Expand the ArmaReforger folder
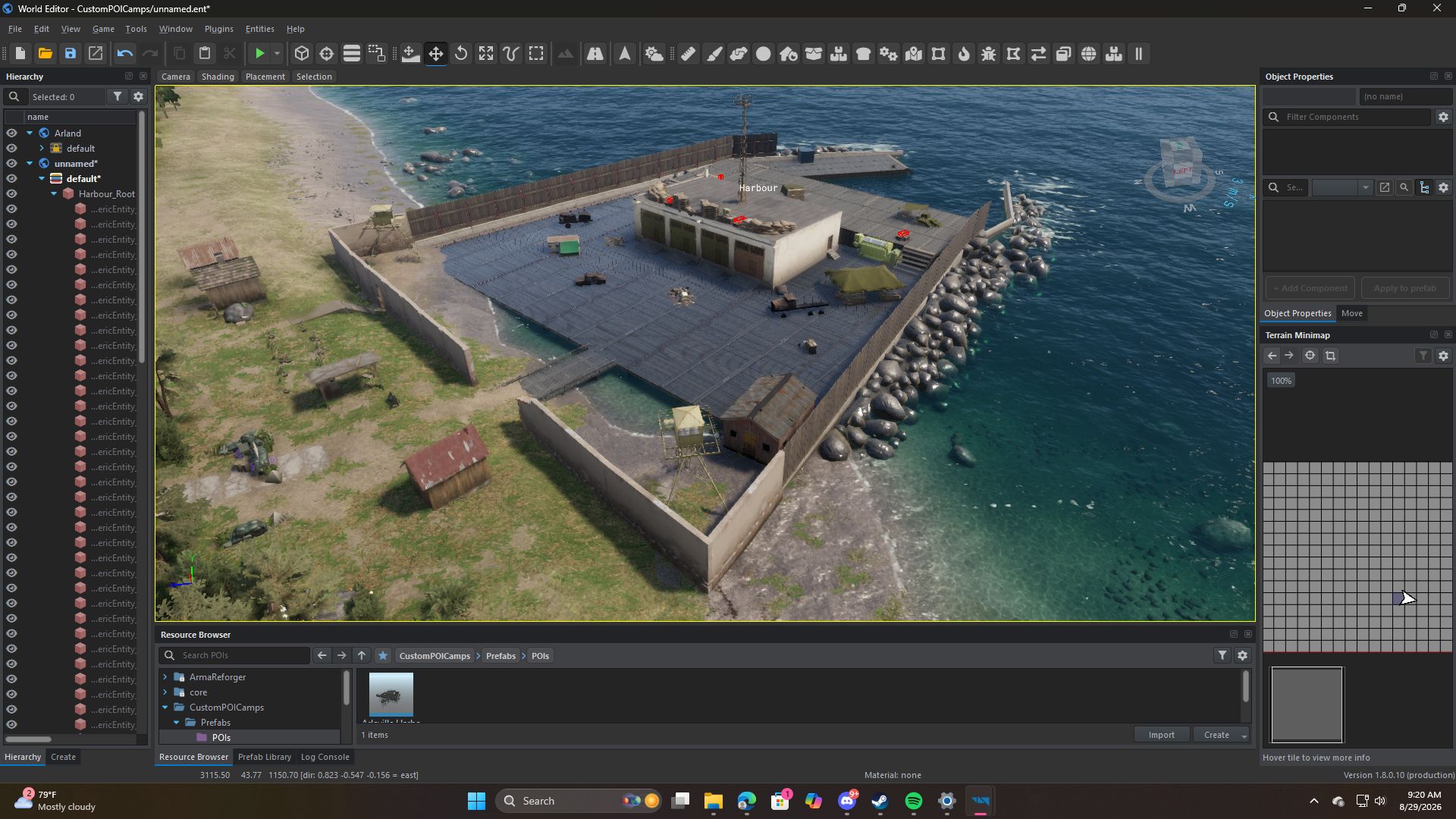1456x819 pixels. coord(165,676)
